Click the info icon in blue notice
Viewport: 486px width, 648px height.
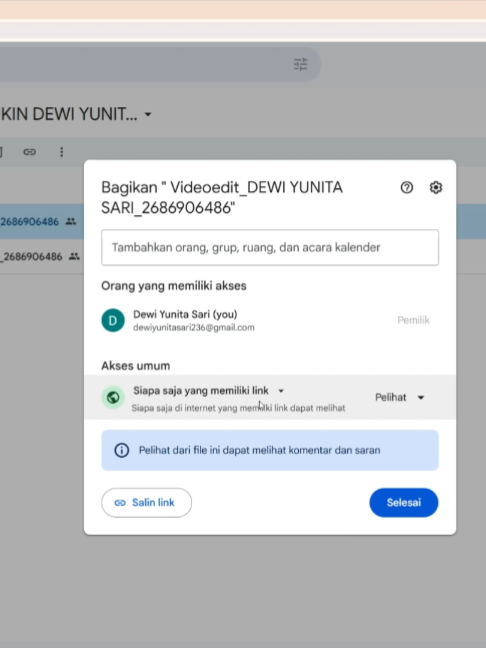click(x=122, y=450)
